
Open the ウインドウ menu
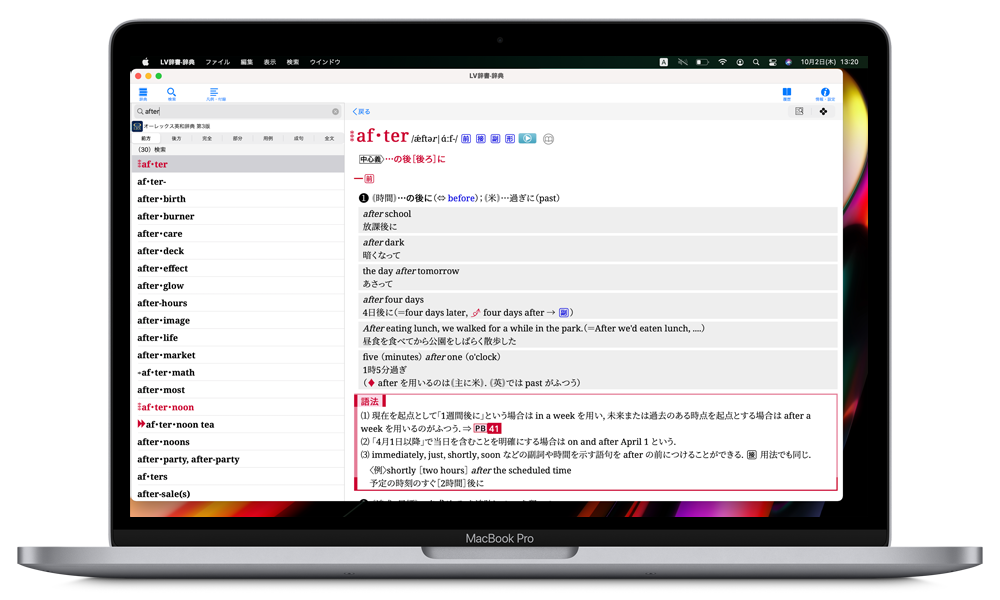(325, 62)
